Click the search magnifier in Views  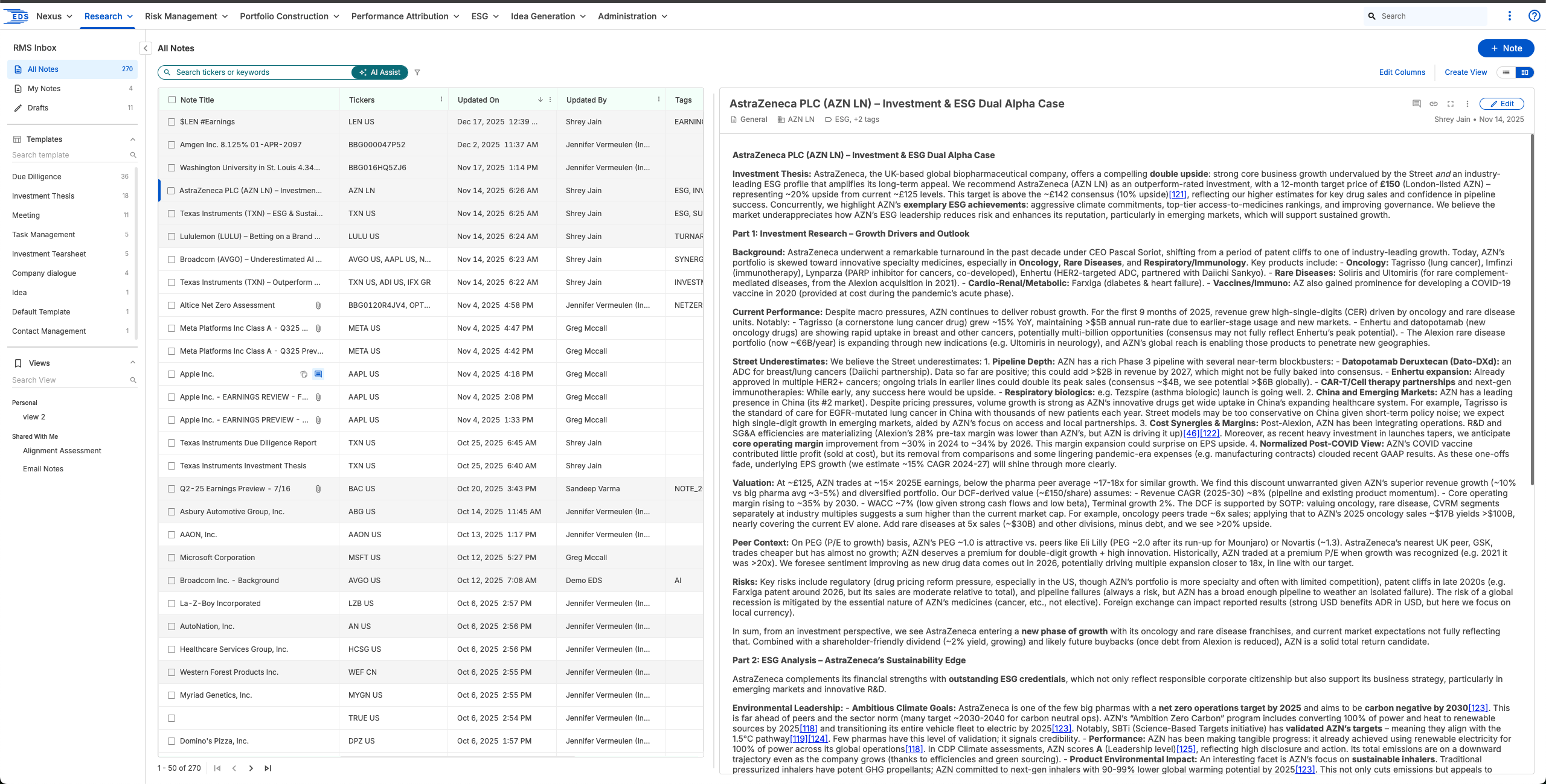point(133,380)
